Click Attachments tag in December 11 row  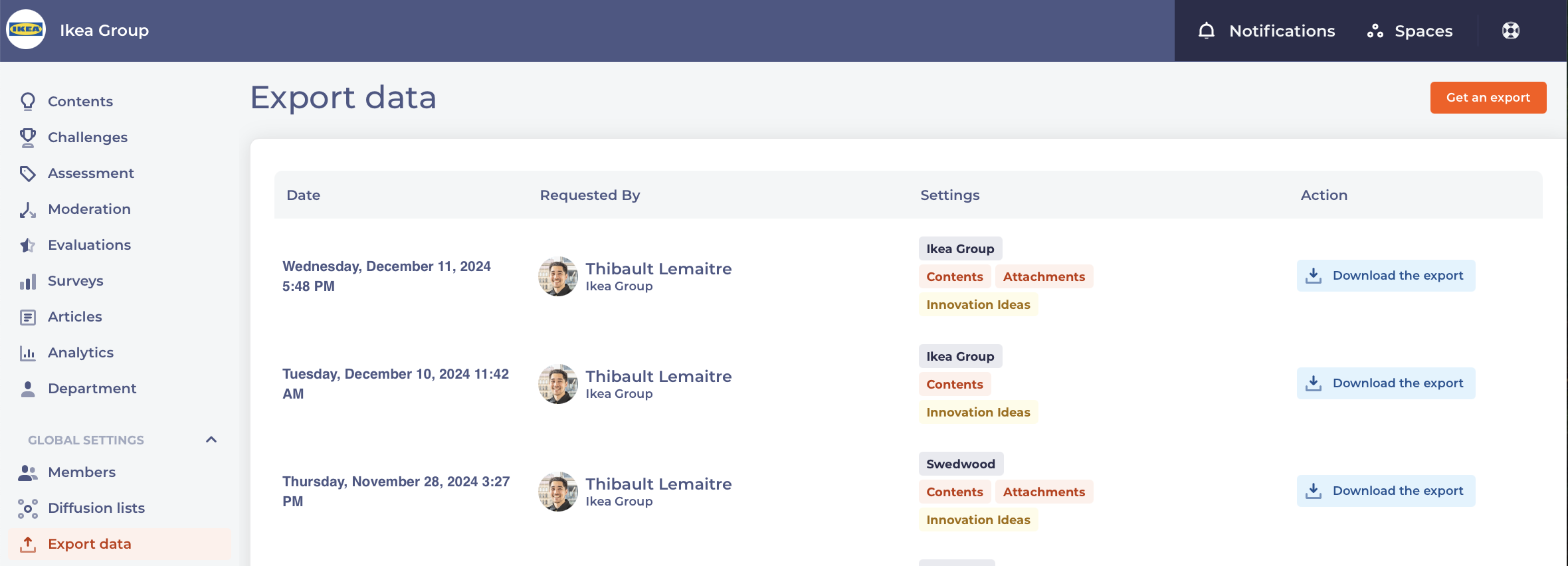(x=1044, y=276)
